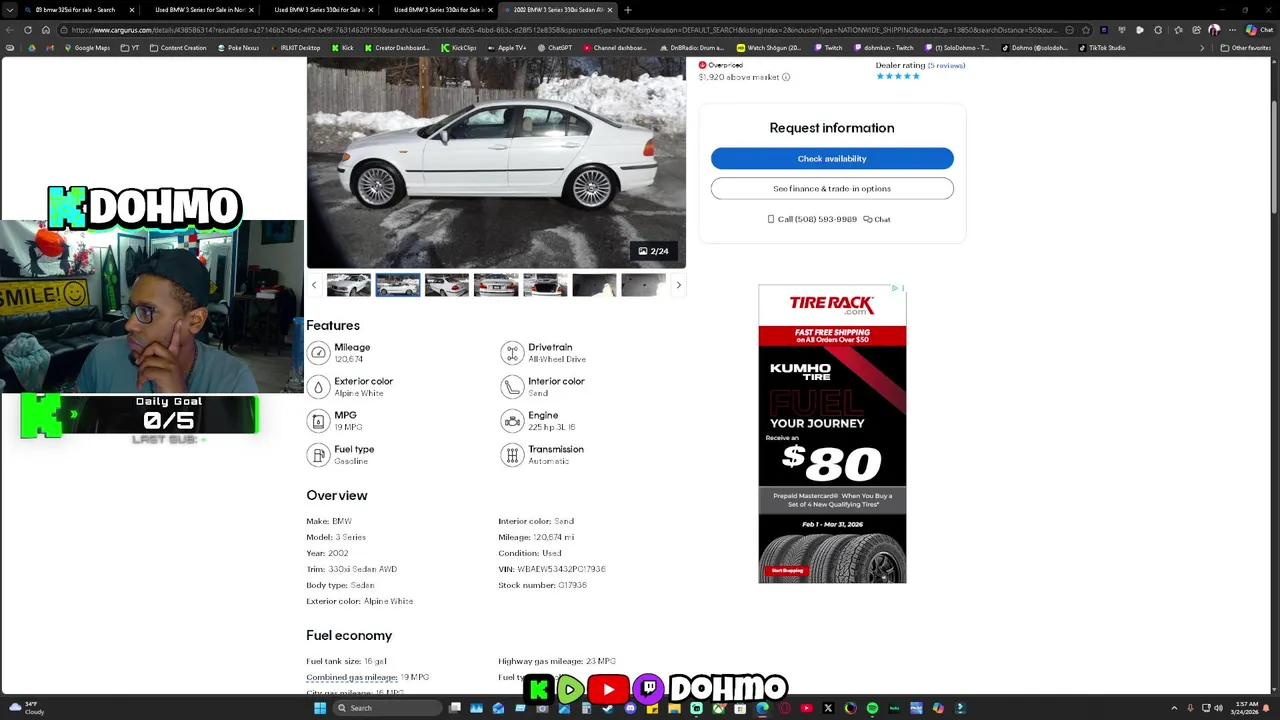Click See finance & trade-in options
Image resolution: width=1280 pixels, height=720 pixels.
[832, 188]
